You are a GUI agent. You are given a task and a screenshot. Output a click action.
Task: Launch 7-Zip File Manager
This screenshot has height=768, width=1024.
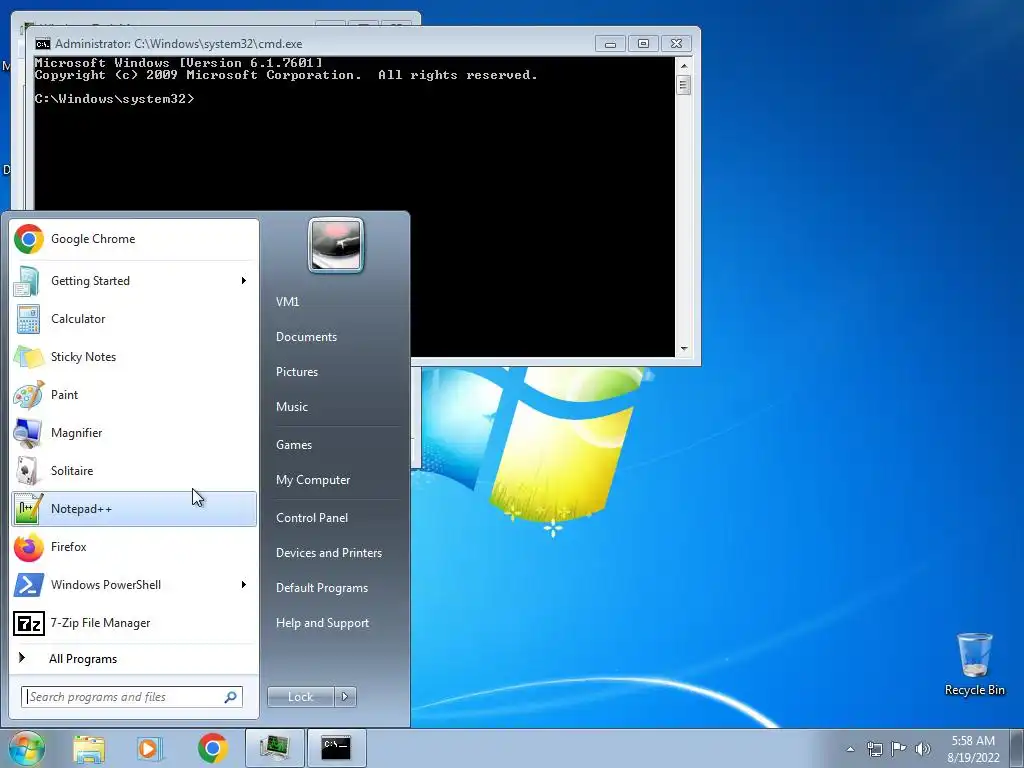(x=134, y=623)
